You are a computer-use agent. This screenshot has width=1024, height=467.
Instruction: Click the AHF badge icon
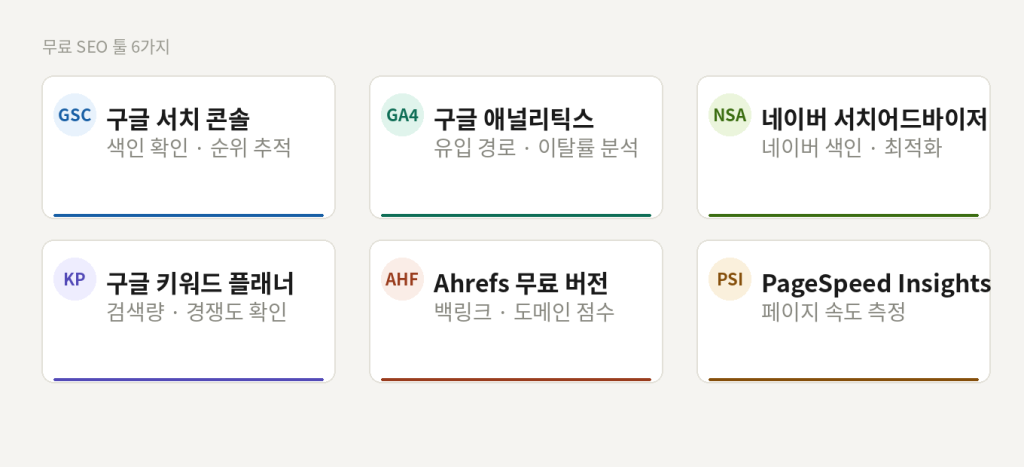click(402, 279)
